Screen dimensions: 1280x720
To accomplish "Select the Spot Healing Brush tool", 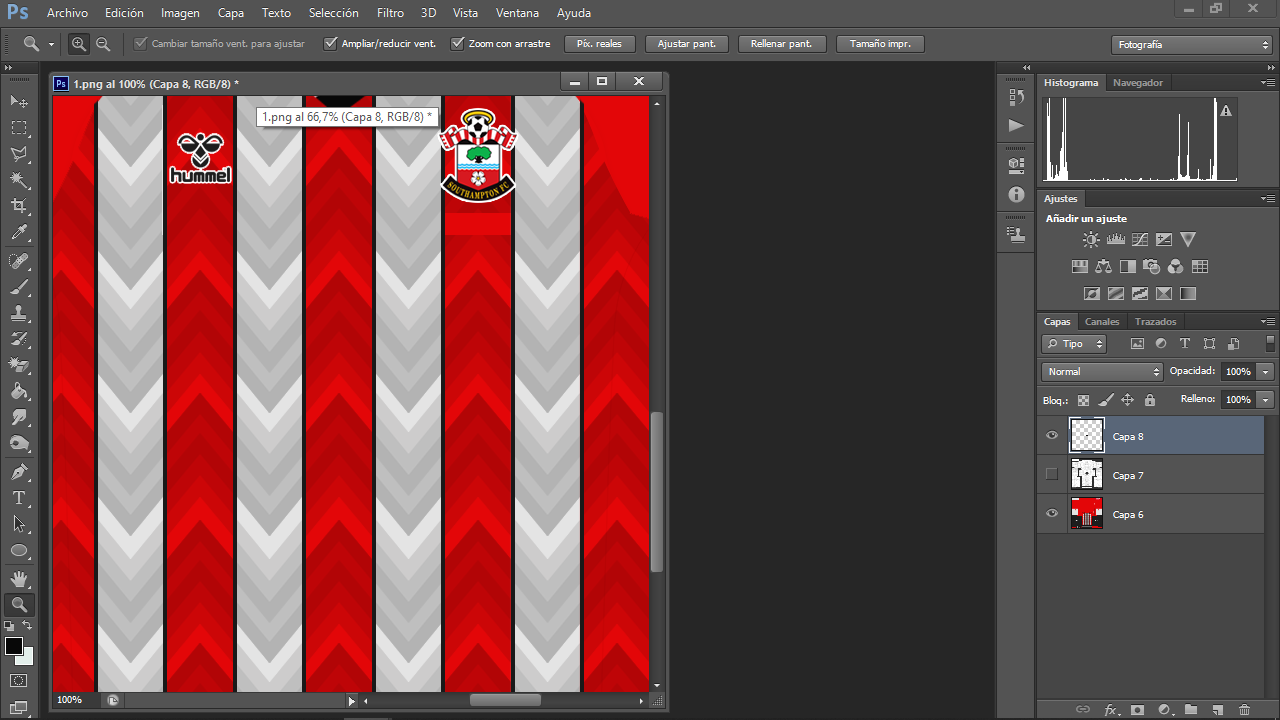I will 19,261.
